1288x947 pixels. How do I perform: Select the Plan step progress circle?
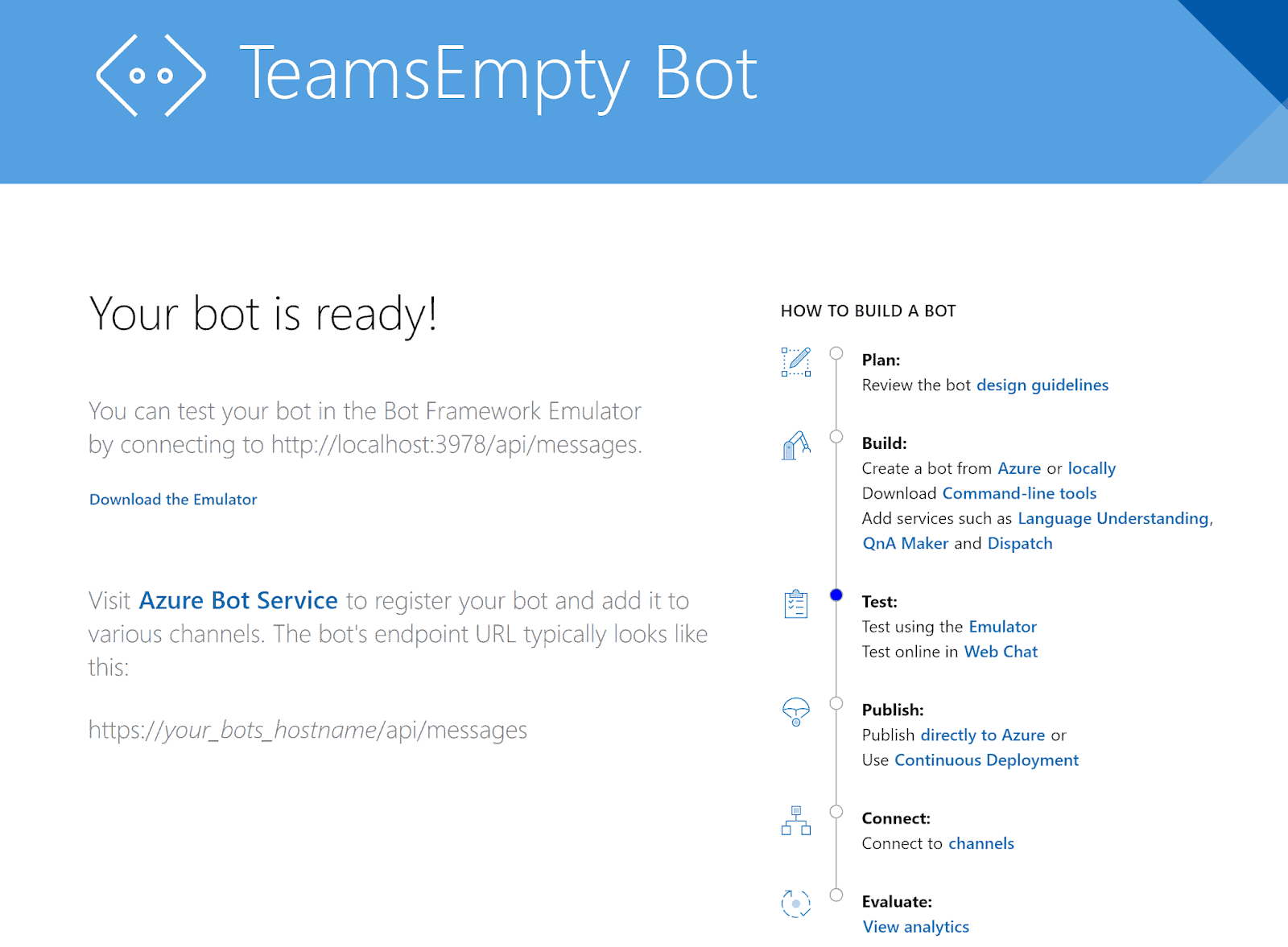tap(836, 351)
